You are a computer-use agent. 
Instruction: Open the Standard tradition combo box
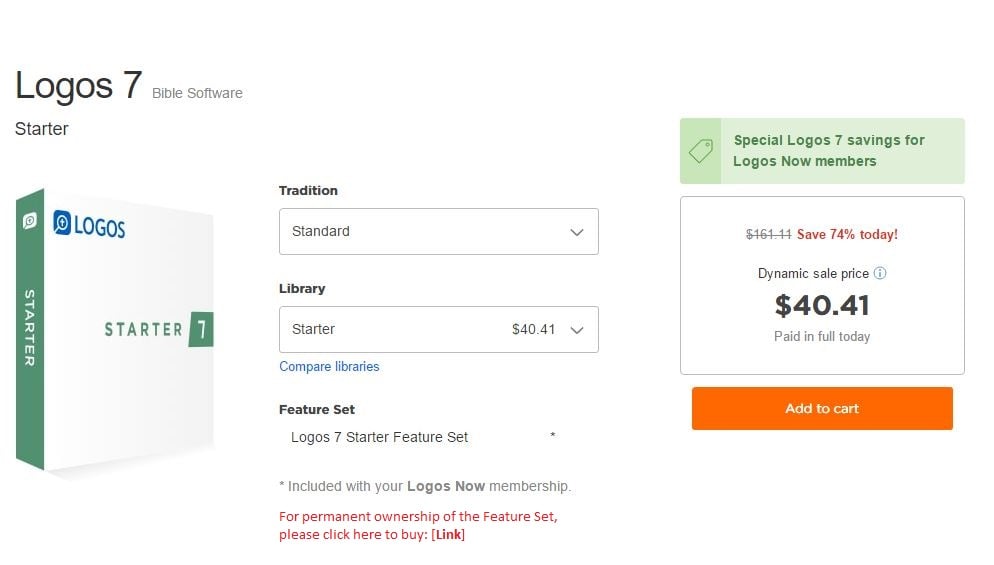[437, 232]
